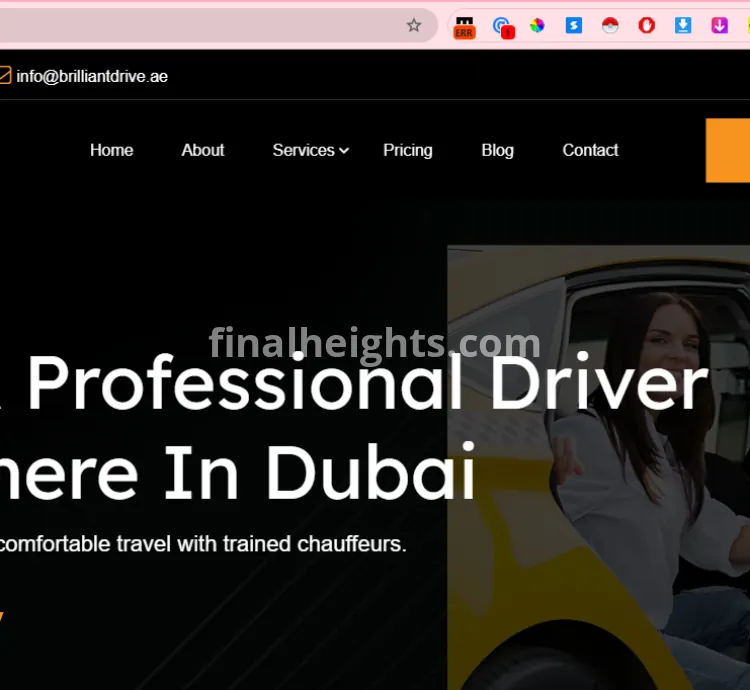The height and width of the screenshot is (690, 750).
Task: Open the Pricing page
Action: 408,150
